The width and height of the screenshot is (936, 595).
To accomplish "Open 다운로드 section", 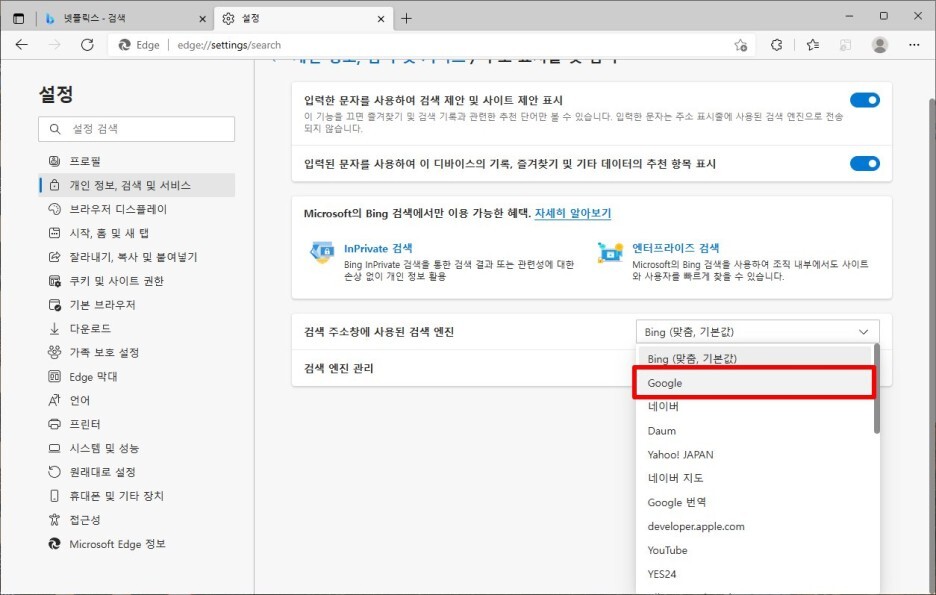I will 137,328.
